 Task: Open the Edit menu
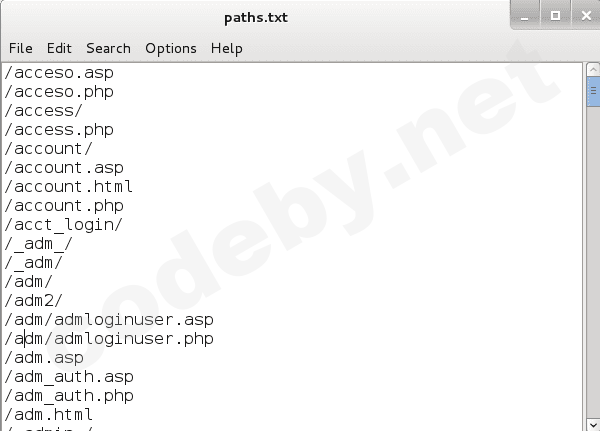(59, 48)
